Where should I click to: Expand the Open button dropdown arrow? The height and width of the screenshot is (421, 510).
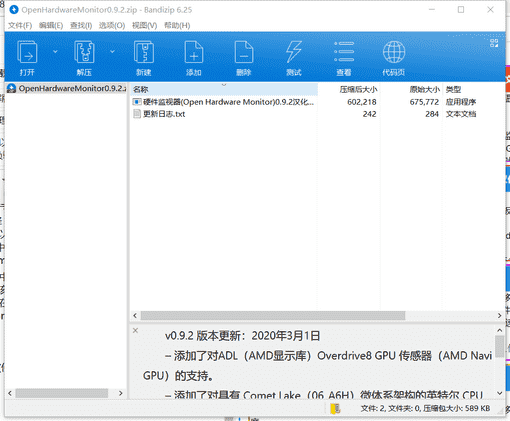coord(55,52)
